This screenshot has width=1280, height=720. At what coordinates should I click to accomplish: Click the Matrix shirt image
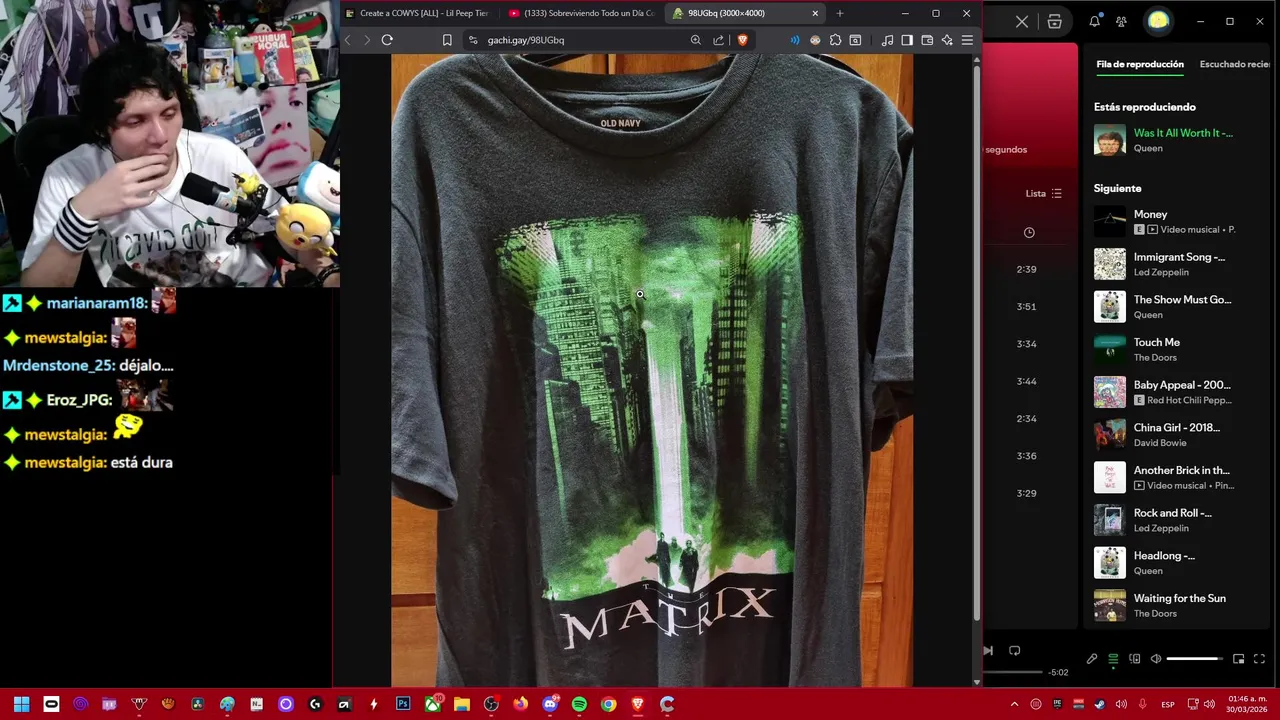pyautogui.click(x=652, y=370)
